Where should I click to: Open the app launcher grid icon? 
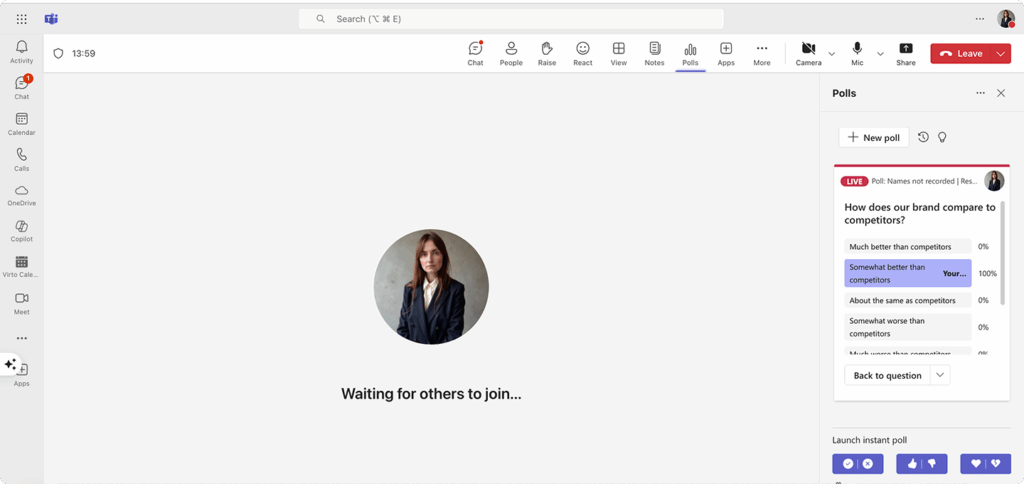pos(22,19)
